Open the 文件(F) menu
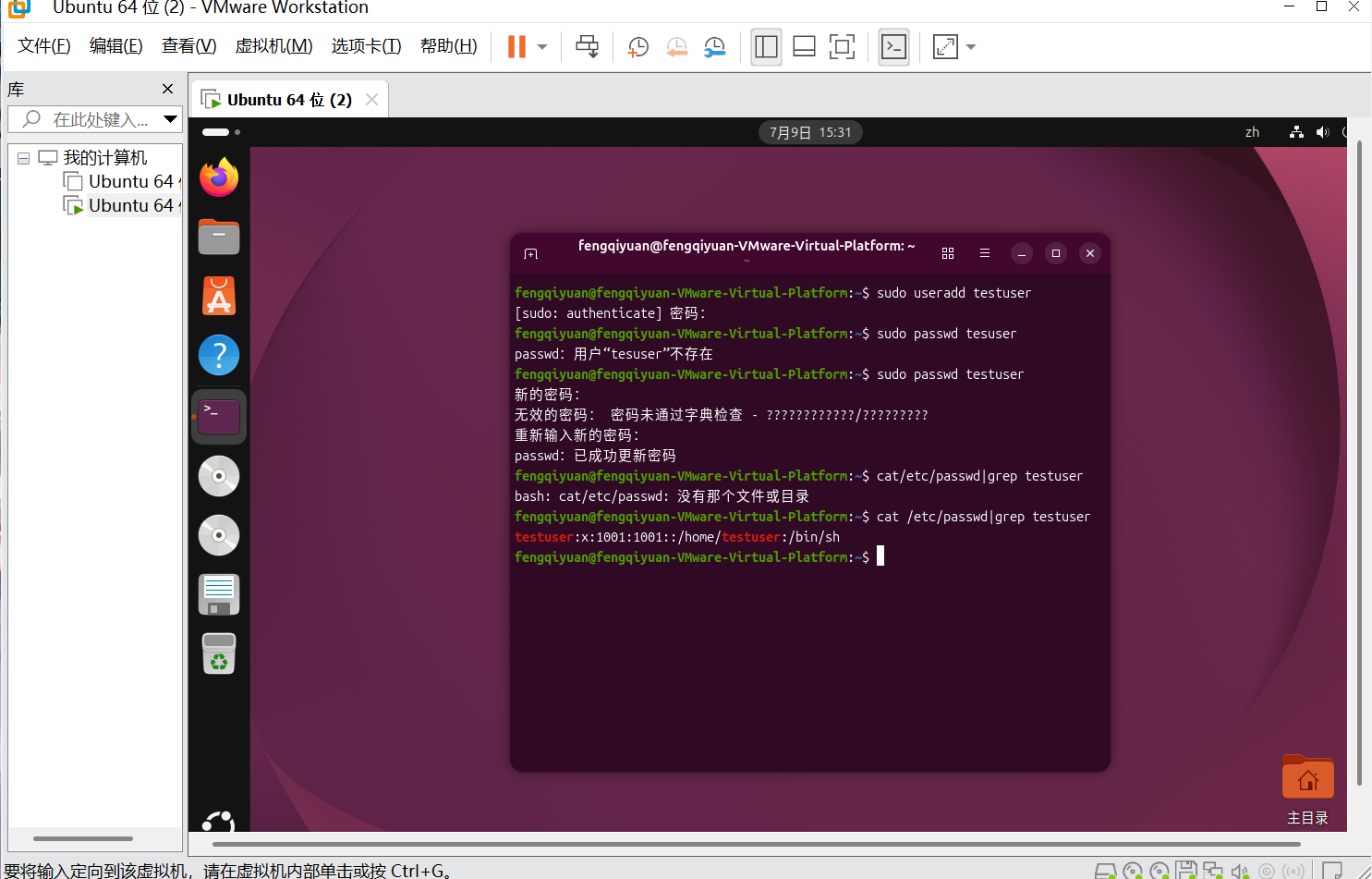This screenshot has width=1372, height=879. 44,46
